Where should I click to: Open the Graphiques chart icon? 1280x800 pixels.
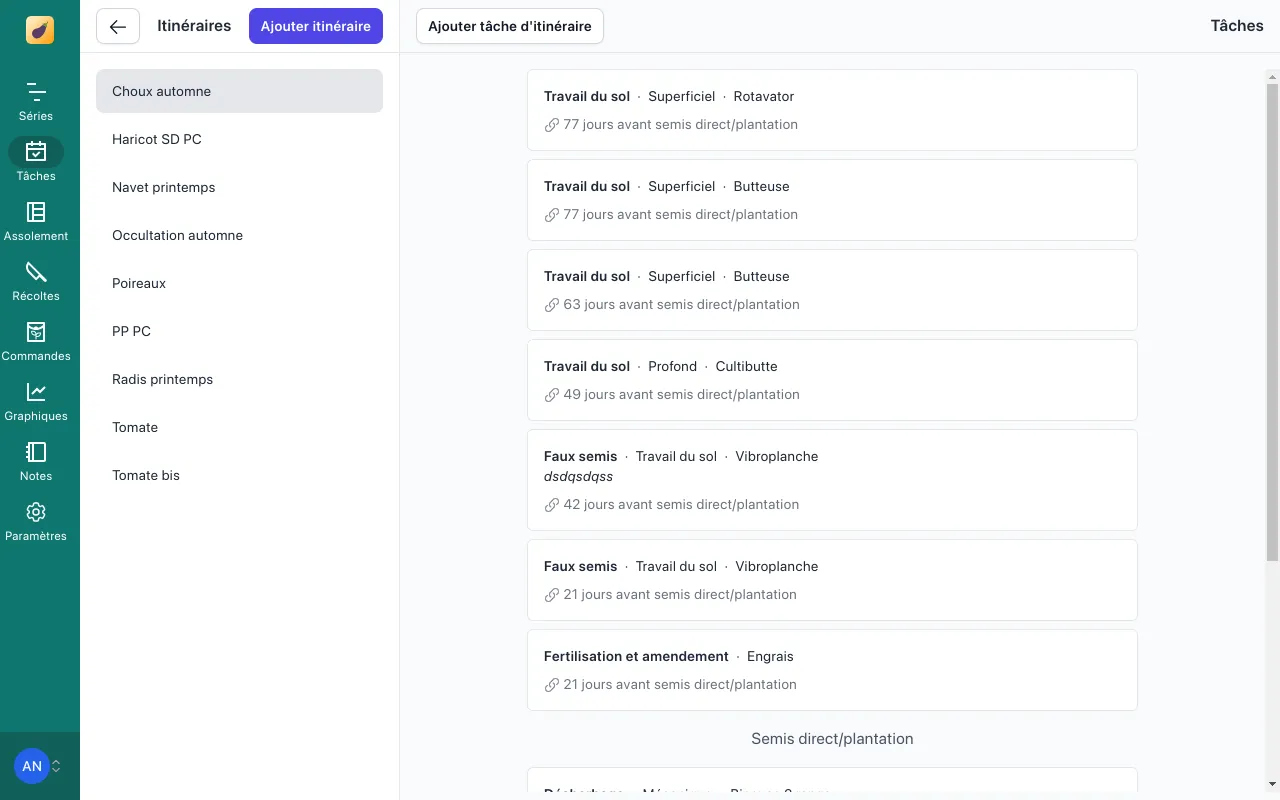pyautogui.click(x=36, y=392)
